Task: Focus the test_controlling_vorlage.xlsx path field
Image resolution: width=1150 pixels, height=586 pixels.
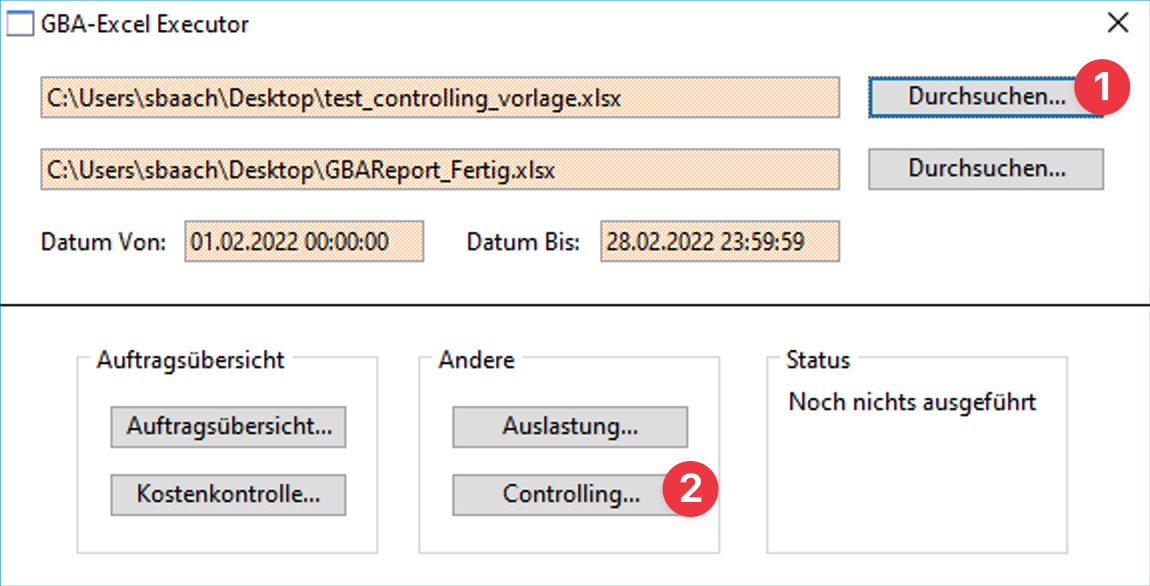Action: (440, 98)
